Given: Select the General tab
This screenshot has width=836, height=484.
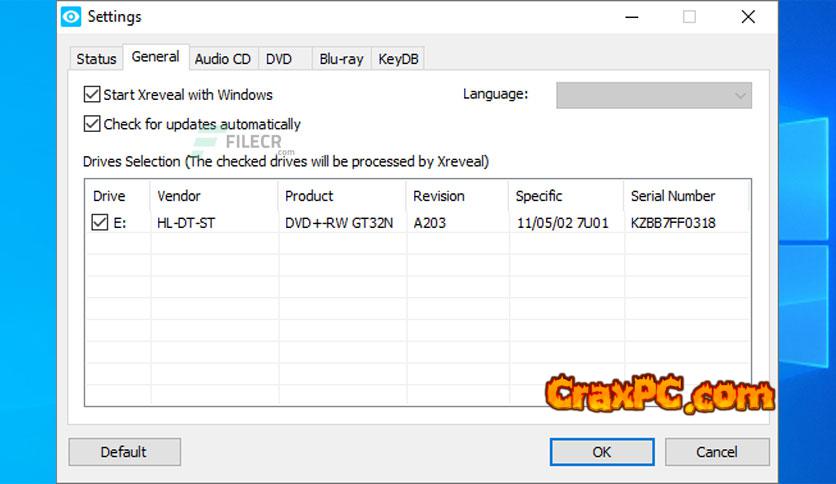Looking at the screenshot, I should [x=156, y=57].
